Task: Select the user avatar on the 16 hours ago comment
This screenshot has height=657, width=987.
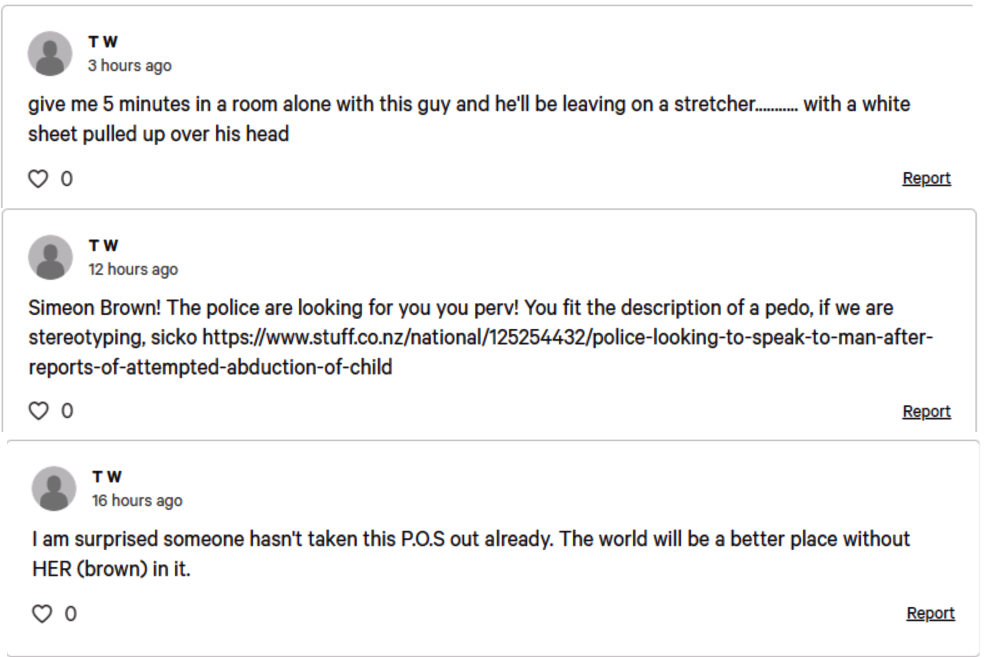Action: 54,489
